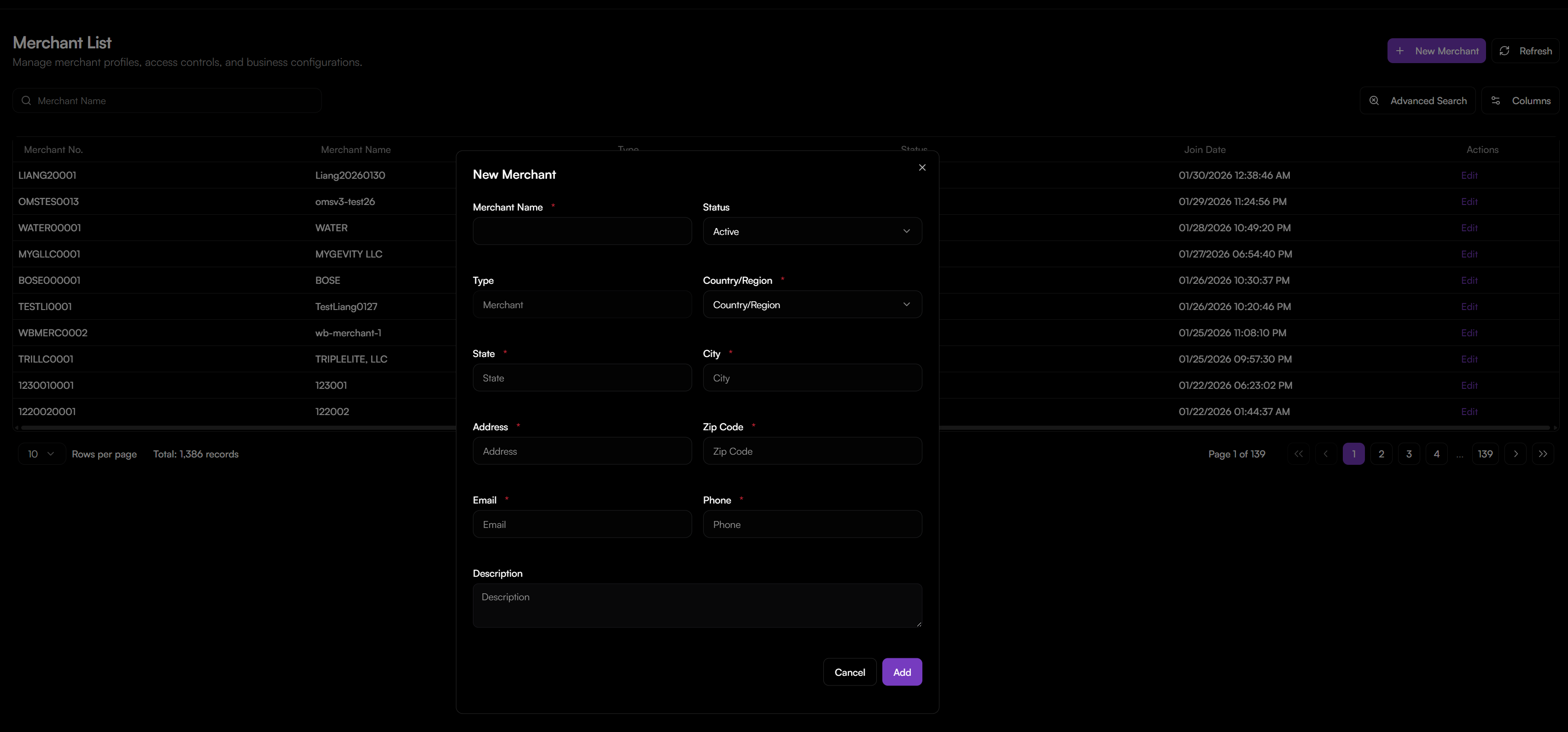Select page 139 in pagination
The width and height of the screenshot is (1568, 732).
1485,454
